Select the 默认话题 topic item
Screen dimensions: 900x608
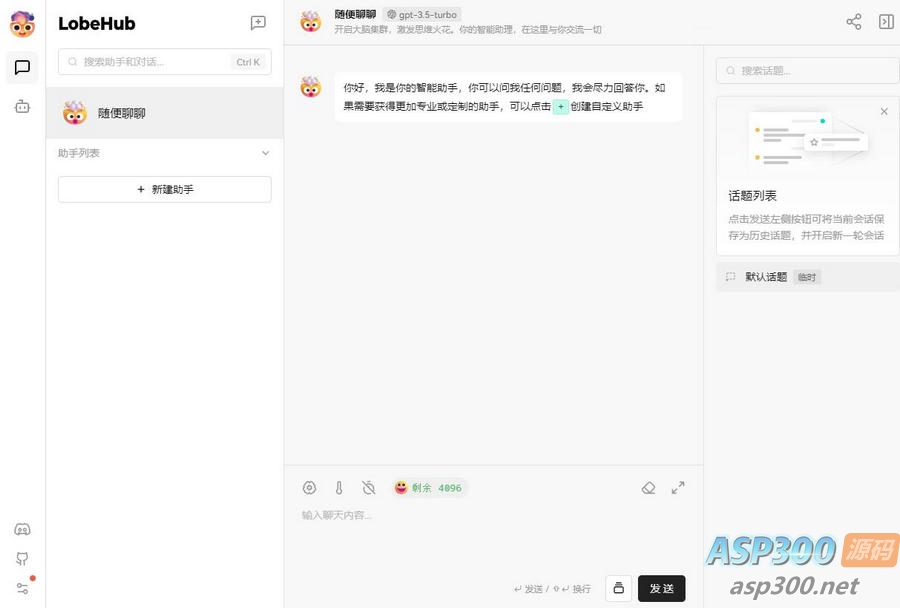[808, 277]
